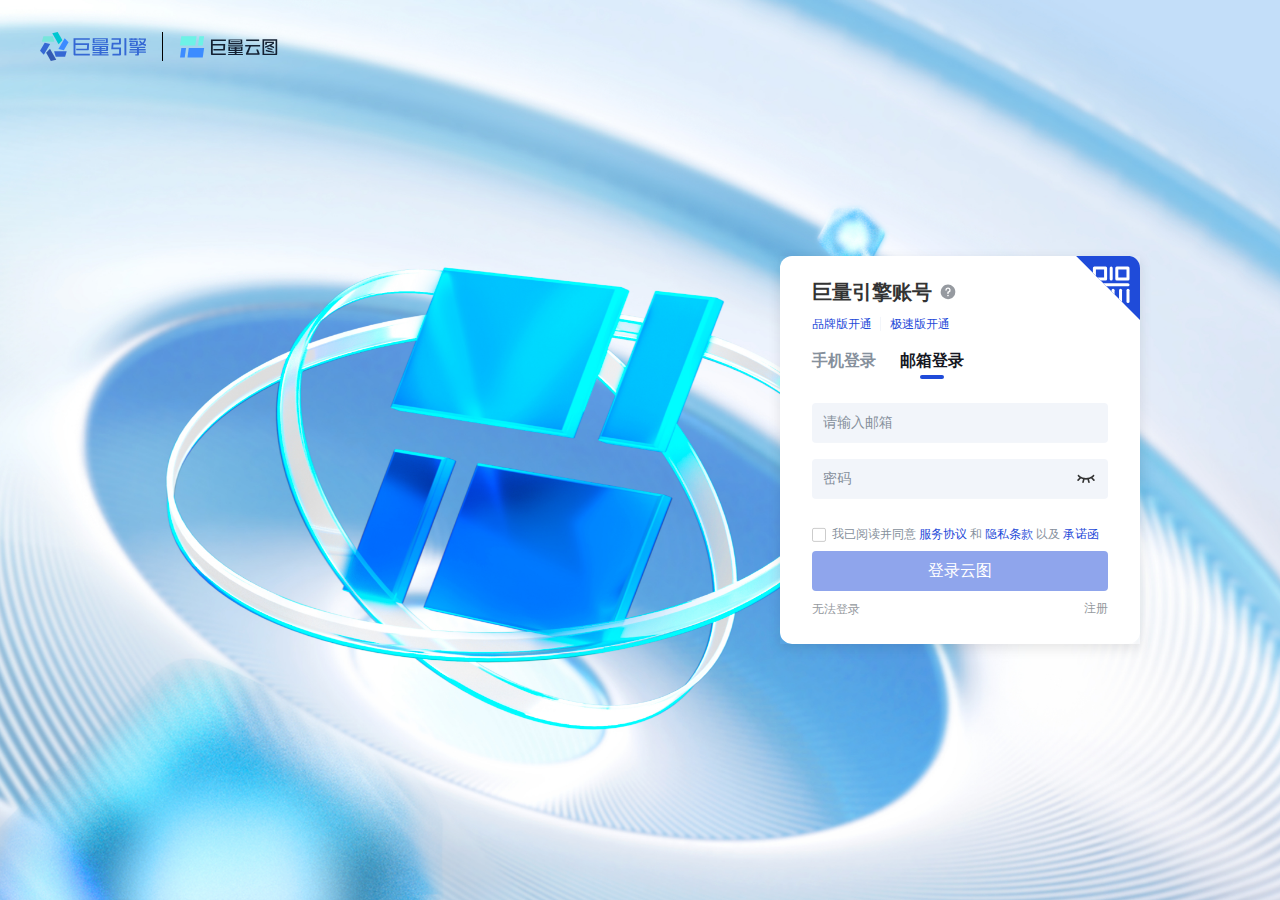Click the 巨量云图 logo
This screenshot has height=900, width=1280.
pyautogui.click(x=228, y=46)
